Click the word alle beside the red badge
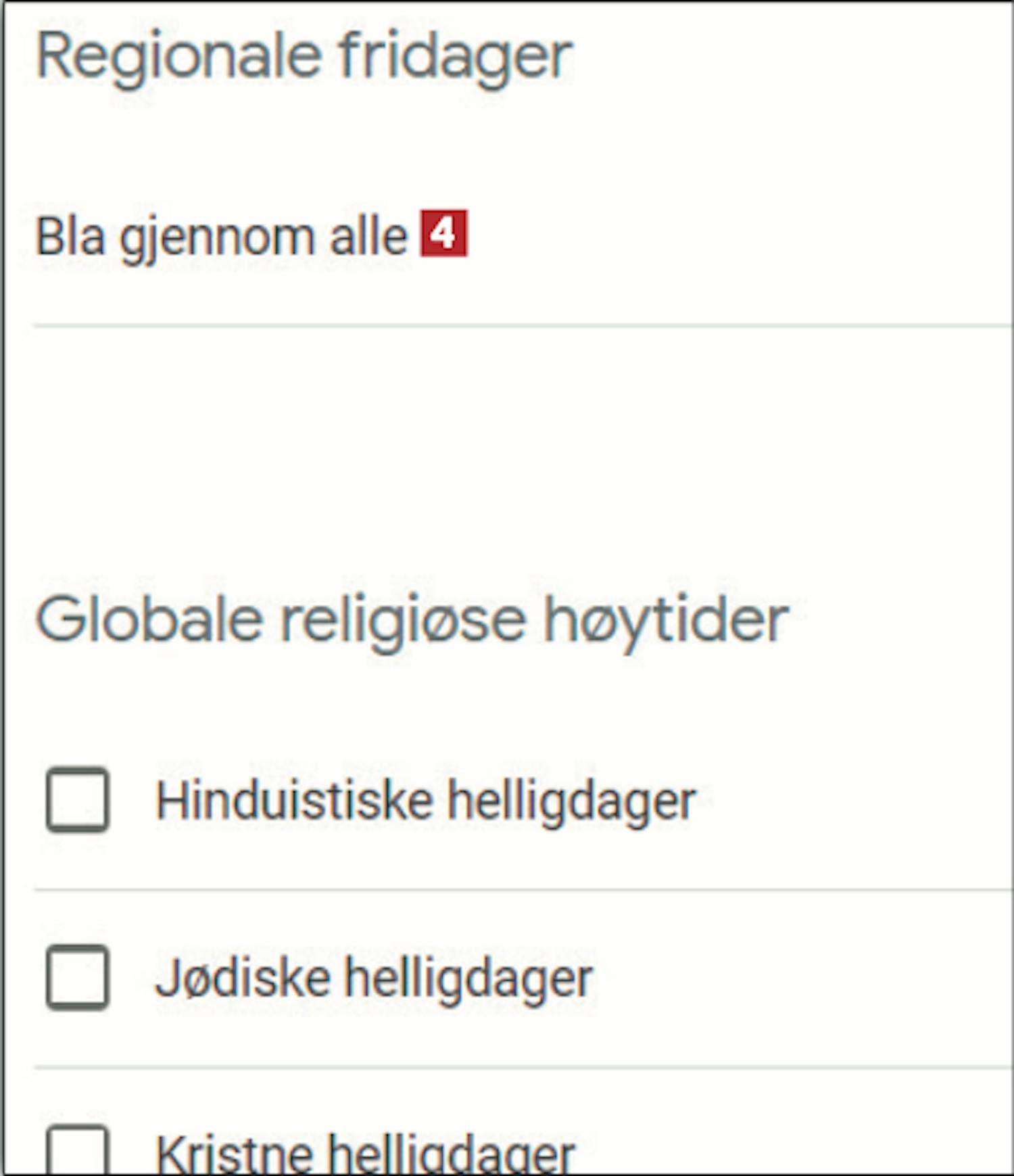 (368, 237)
